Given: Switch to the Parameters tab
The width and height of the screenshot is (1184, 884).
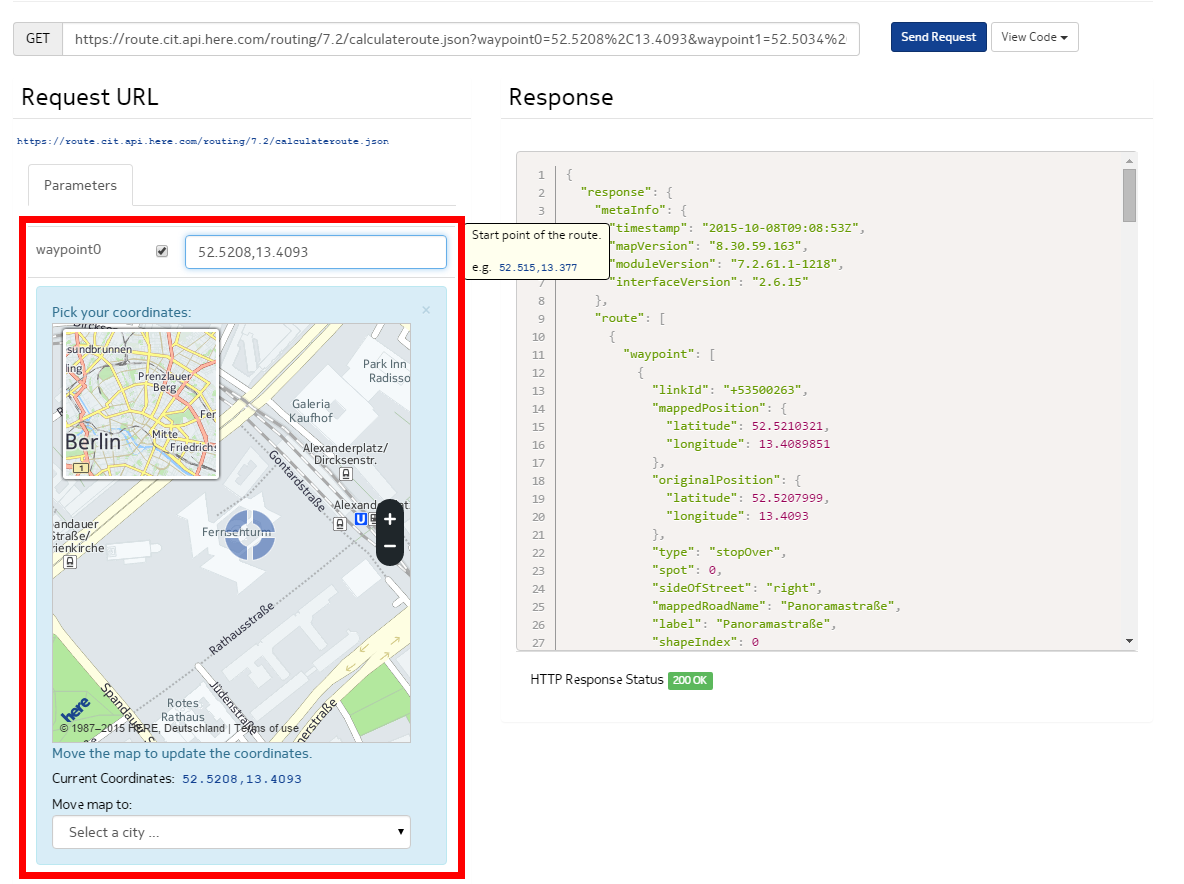Looking at the screenshot, I should pos(80,185).
